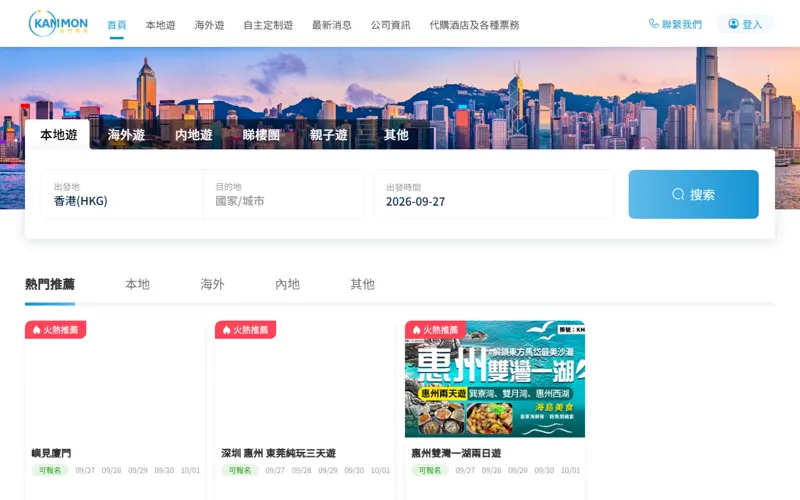Image resolution: width=800 pixels, height=500 pixels.
Task: Open the 出發時間 2026-09-27 date field
Action: click(x=493, y=194)
